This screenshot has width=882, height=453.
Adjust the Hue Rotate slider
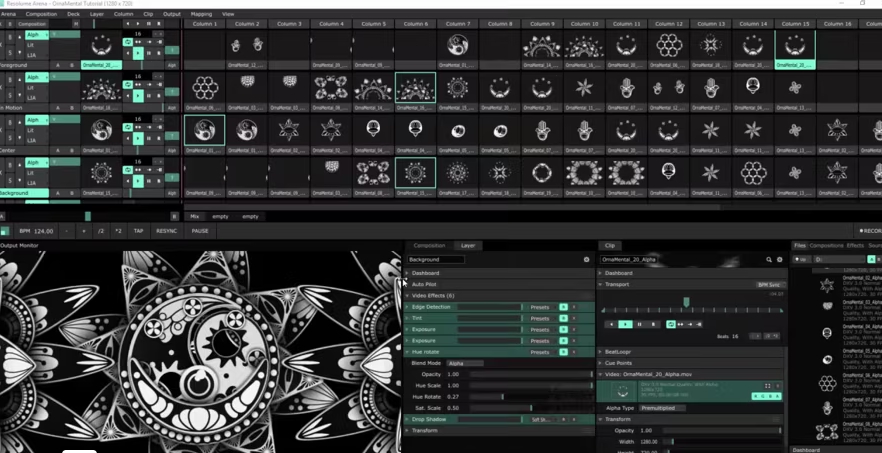pos(531,397)
